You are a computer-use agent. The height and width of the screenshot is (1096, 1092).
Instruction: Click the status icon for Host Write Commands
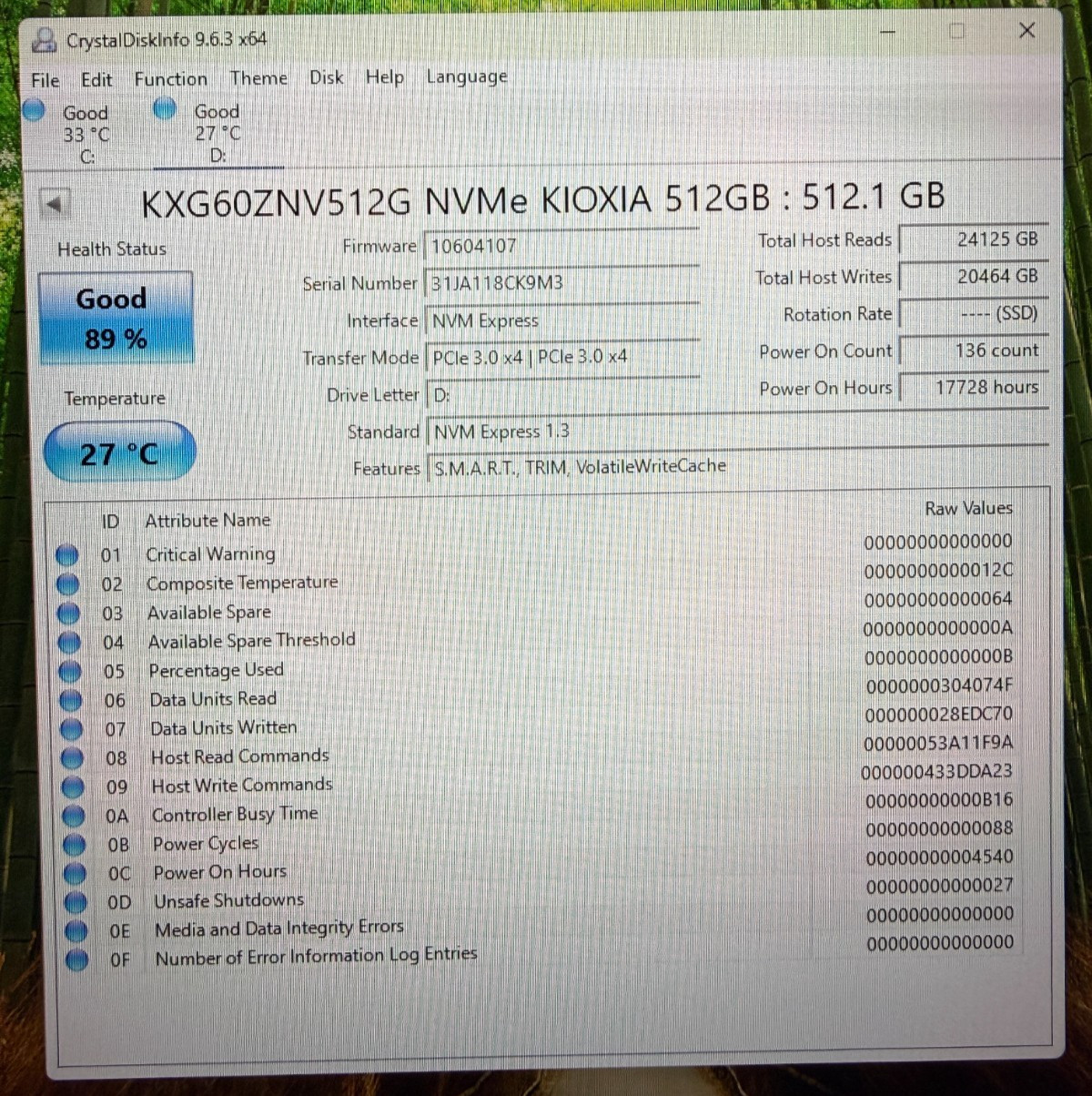(73, 787)
